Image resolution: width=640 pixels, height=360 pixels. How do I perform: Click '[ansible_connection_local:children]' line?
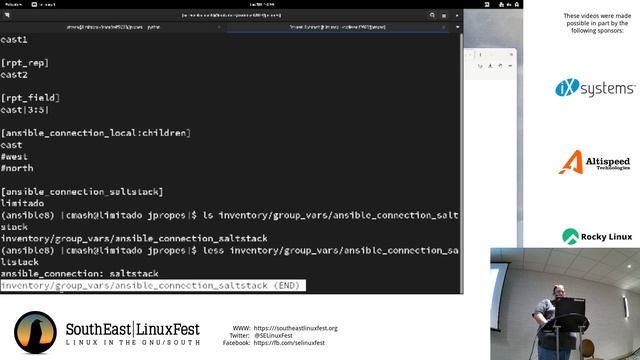(96, 133)
